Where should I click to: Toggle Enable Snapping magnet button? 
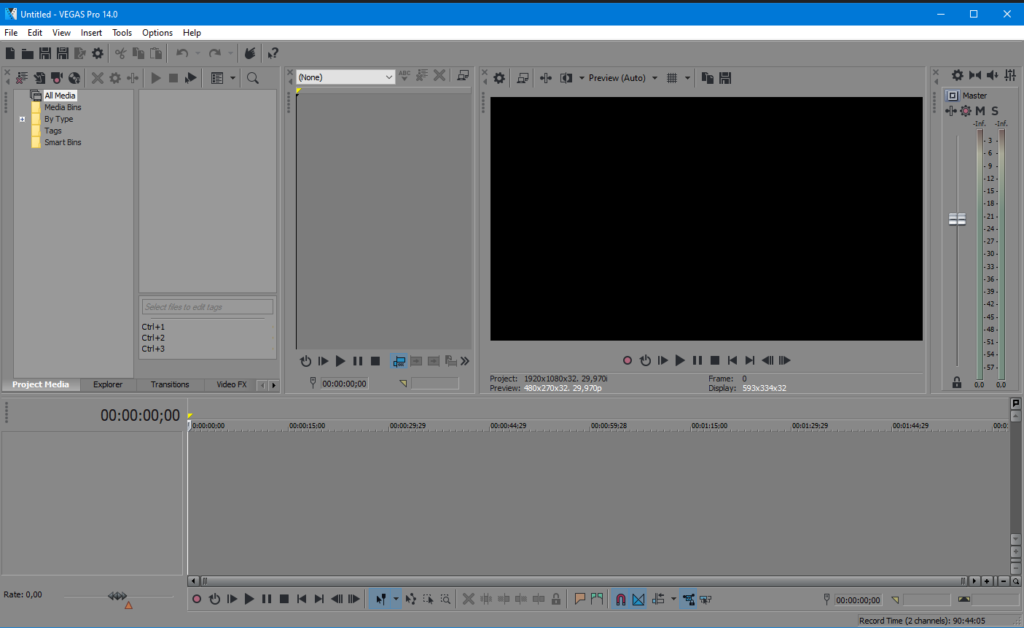tap(620, 599)
